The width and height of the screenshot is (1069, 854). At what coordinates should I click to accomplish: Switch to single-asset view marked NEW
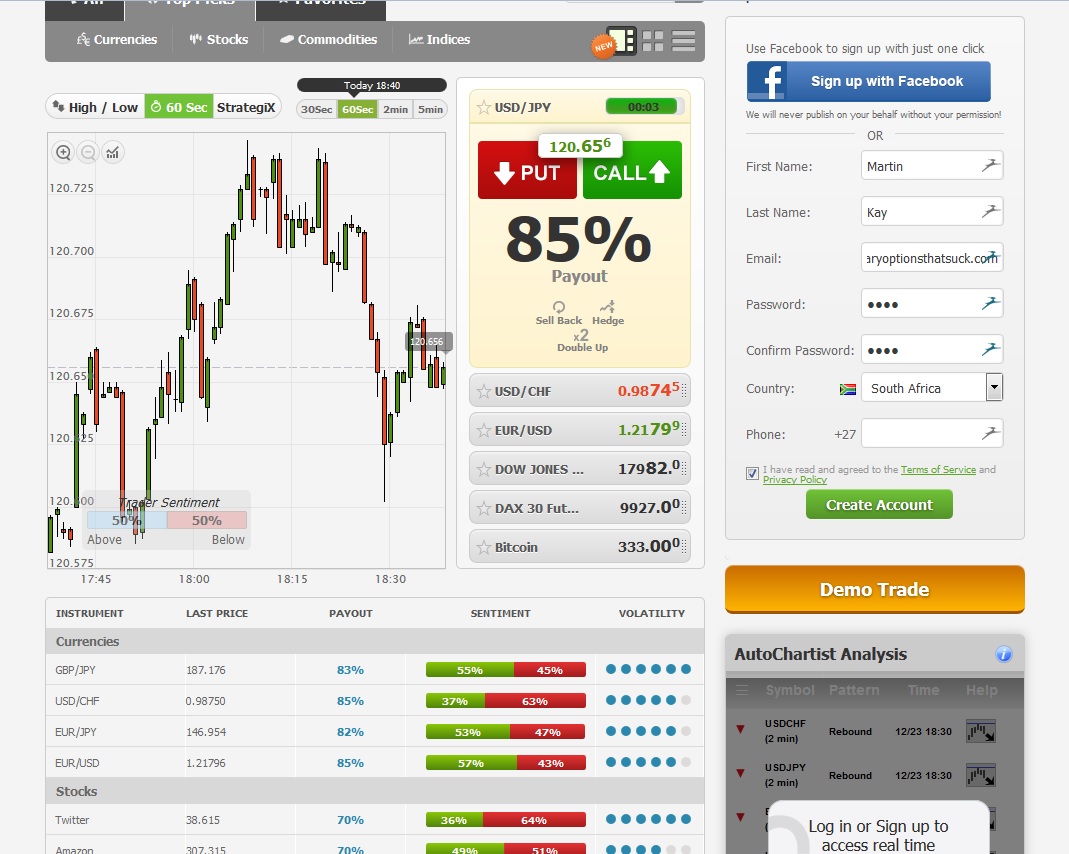[620, 41]
